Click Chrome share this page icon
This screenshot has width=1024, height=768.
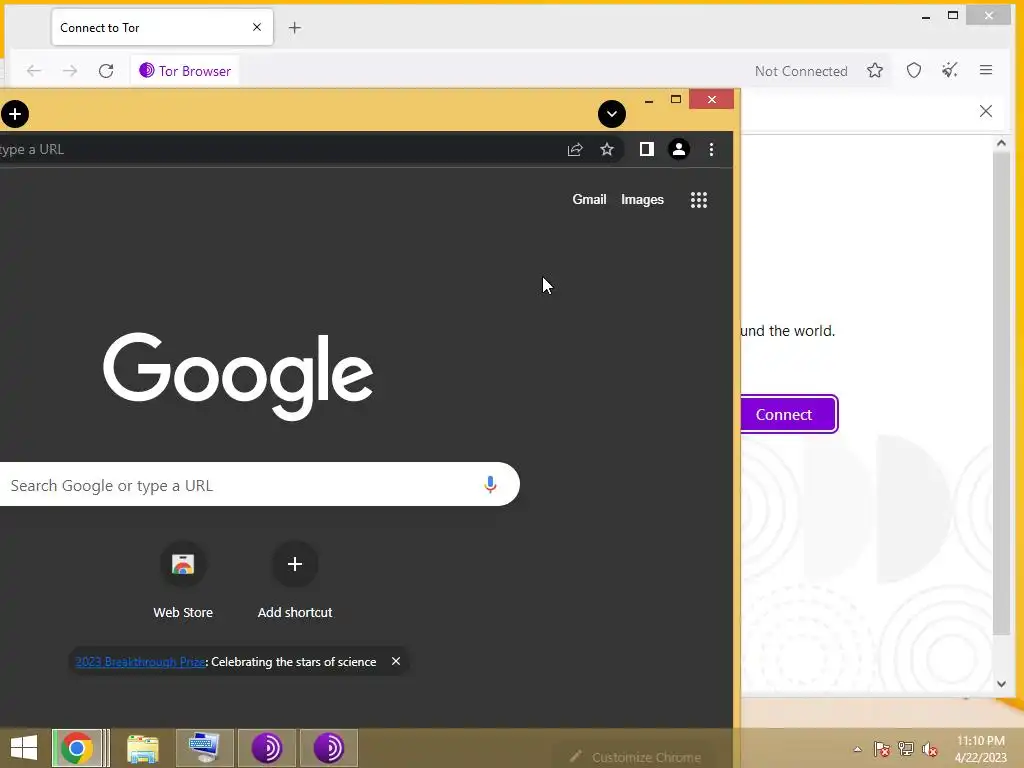pos(575,150)
